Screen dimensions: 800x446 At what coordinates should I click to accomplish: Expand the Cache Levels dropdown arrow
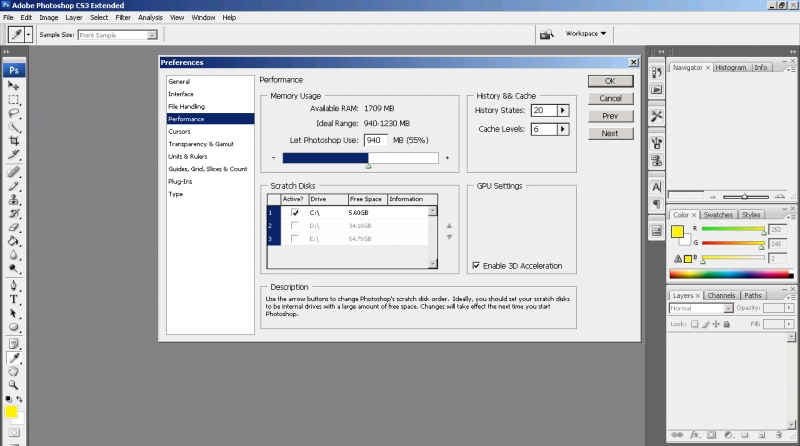[x=563, y=129]
